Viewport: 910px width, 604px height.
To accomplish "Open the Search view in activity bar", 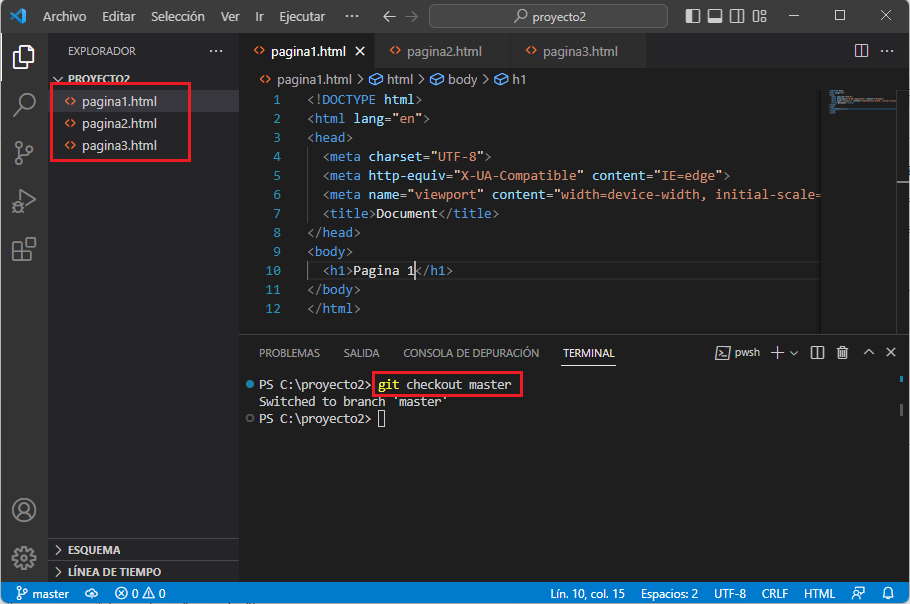I will [24, 104].
